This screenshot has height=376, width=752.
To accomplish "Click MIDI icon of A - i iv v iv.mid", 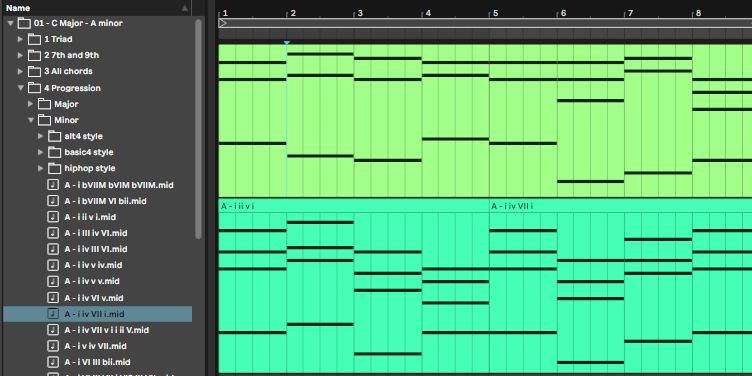I will (x=53, y=265).
